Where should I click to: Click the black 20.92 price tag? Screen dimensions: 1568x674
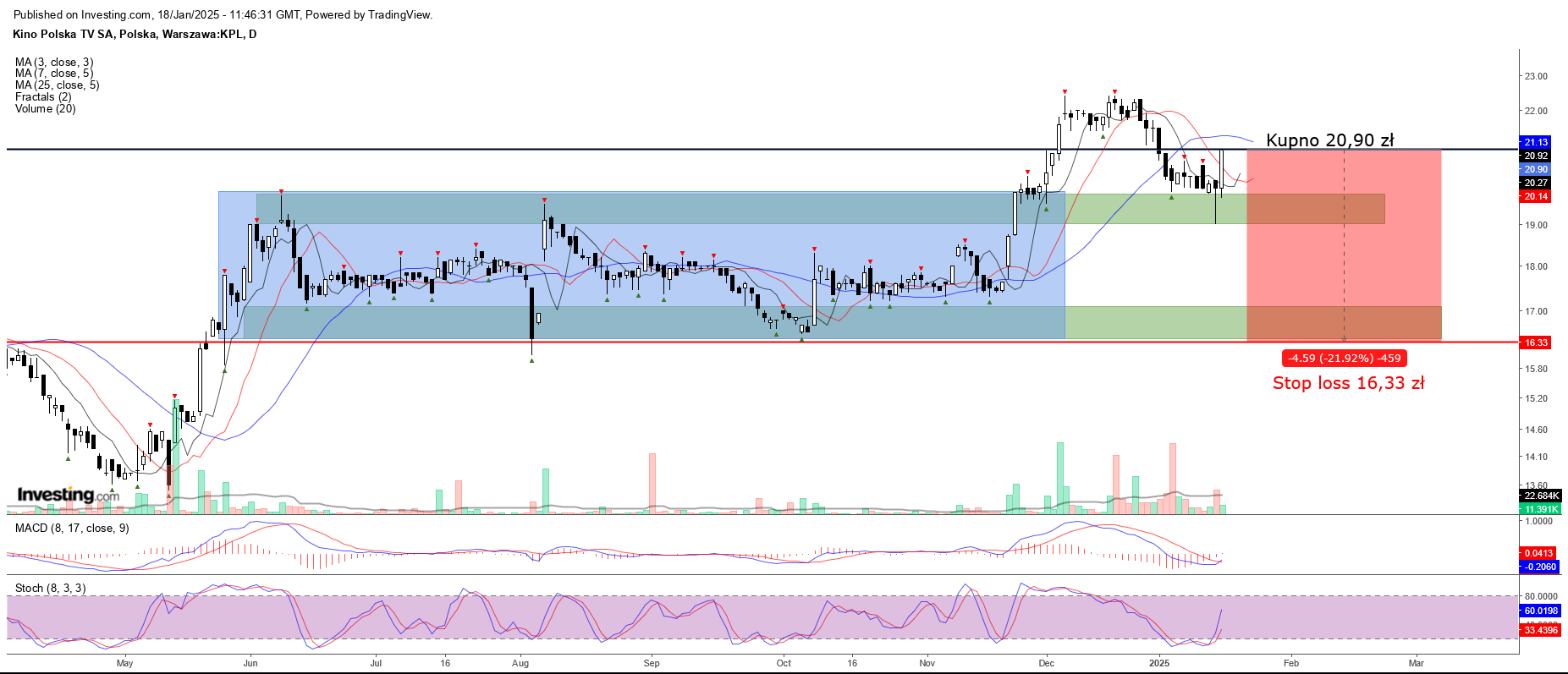pyautogui.click(x=1536, y=156)
